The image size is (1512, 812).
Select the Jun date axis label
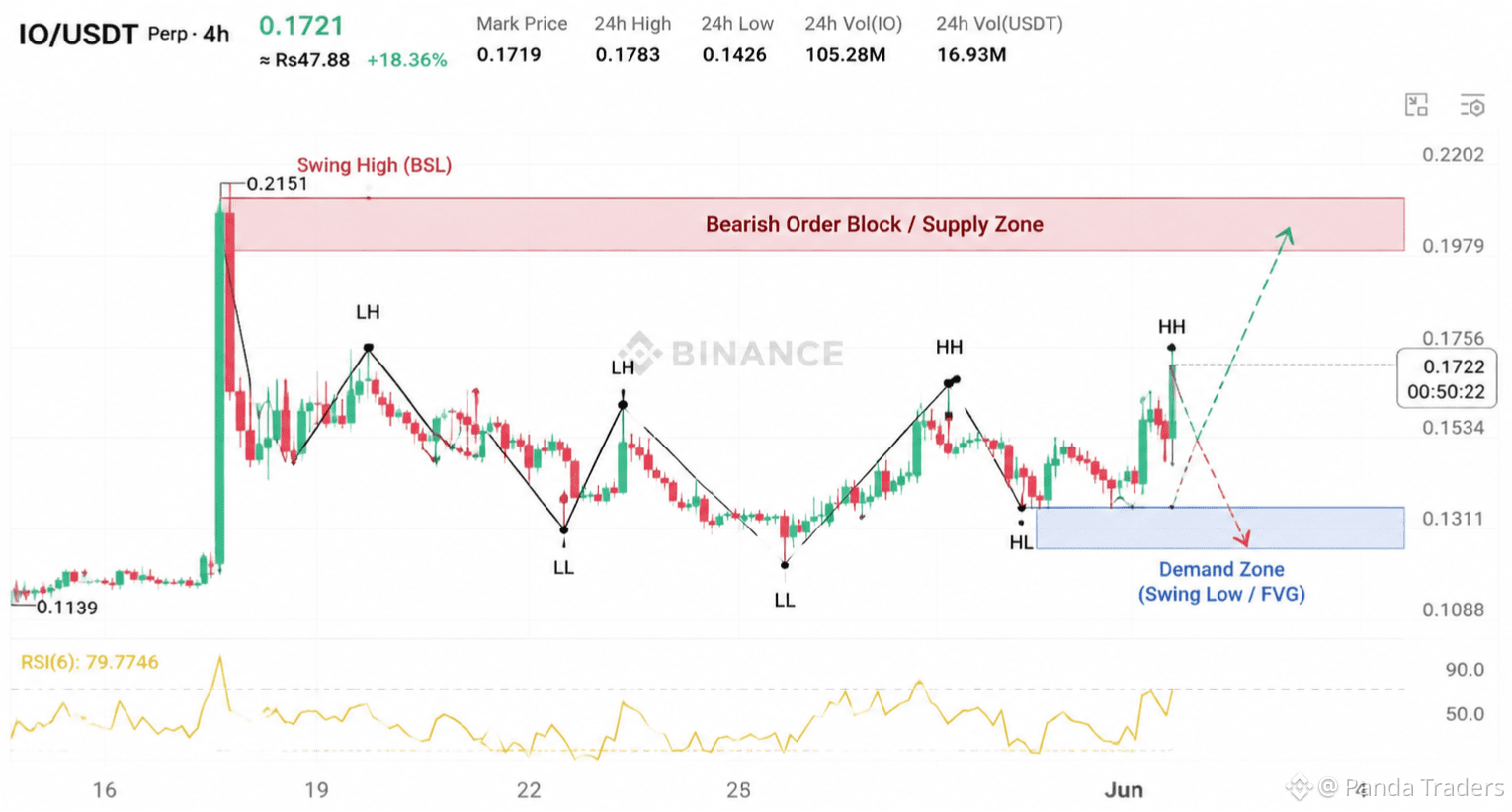pos(1124,790)
